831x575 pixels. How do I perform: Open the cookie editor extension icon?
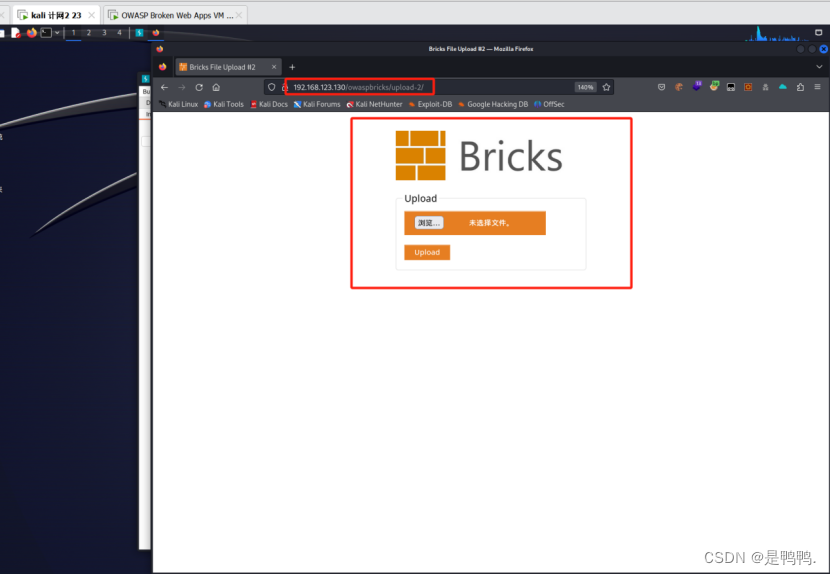(x=679, y=87)
